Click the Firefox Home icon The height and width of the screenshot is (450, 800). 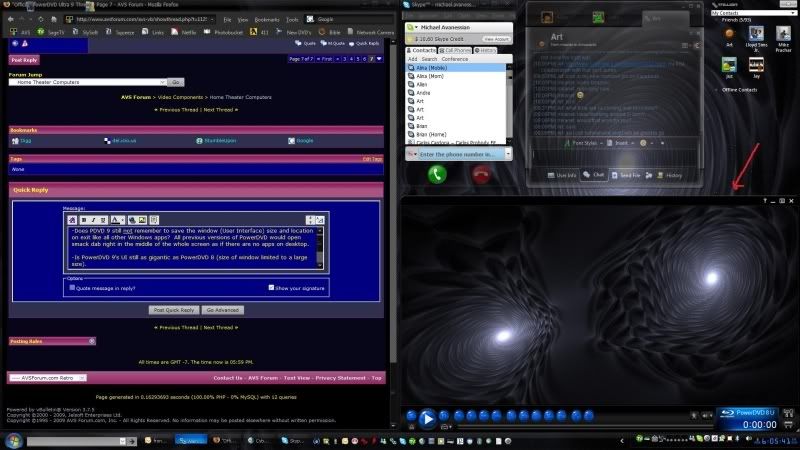click(54, 19)
